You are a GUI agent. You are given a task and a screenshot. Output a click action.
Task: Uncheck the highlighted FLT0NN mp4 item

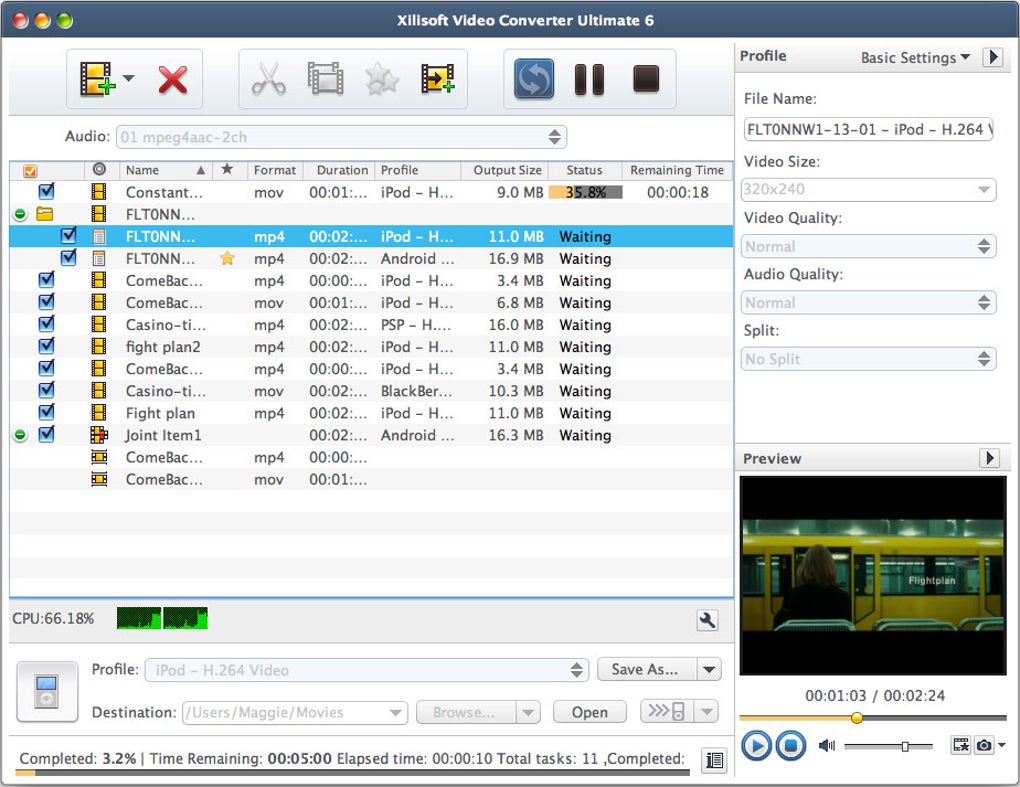point(68,236)
